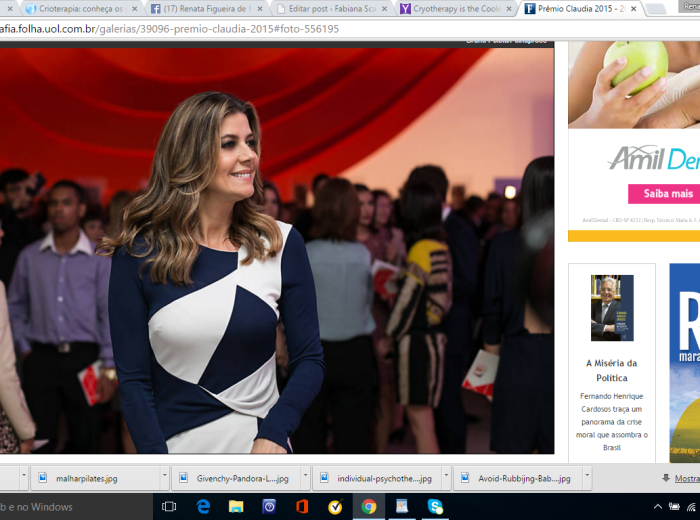Close the Renata Figueira Facebook tab

[x=260, y=8]
